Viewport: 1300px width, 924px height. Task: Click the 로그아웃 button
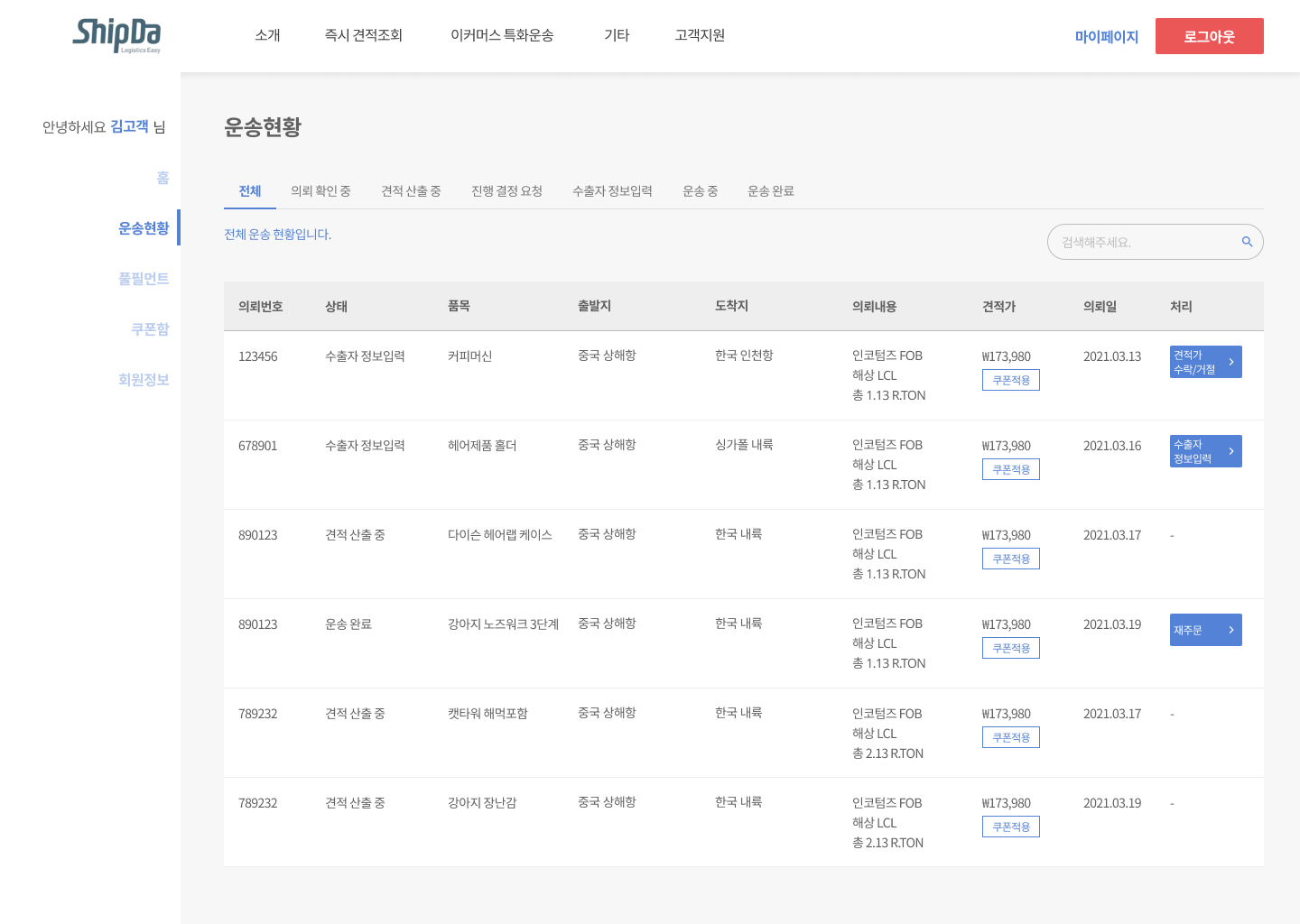pyautogui.click(x=1209, y=36)
